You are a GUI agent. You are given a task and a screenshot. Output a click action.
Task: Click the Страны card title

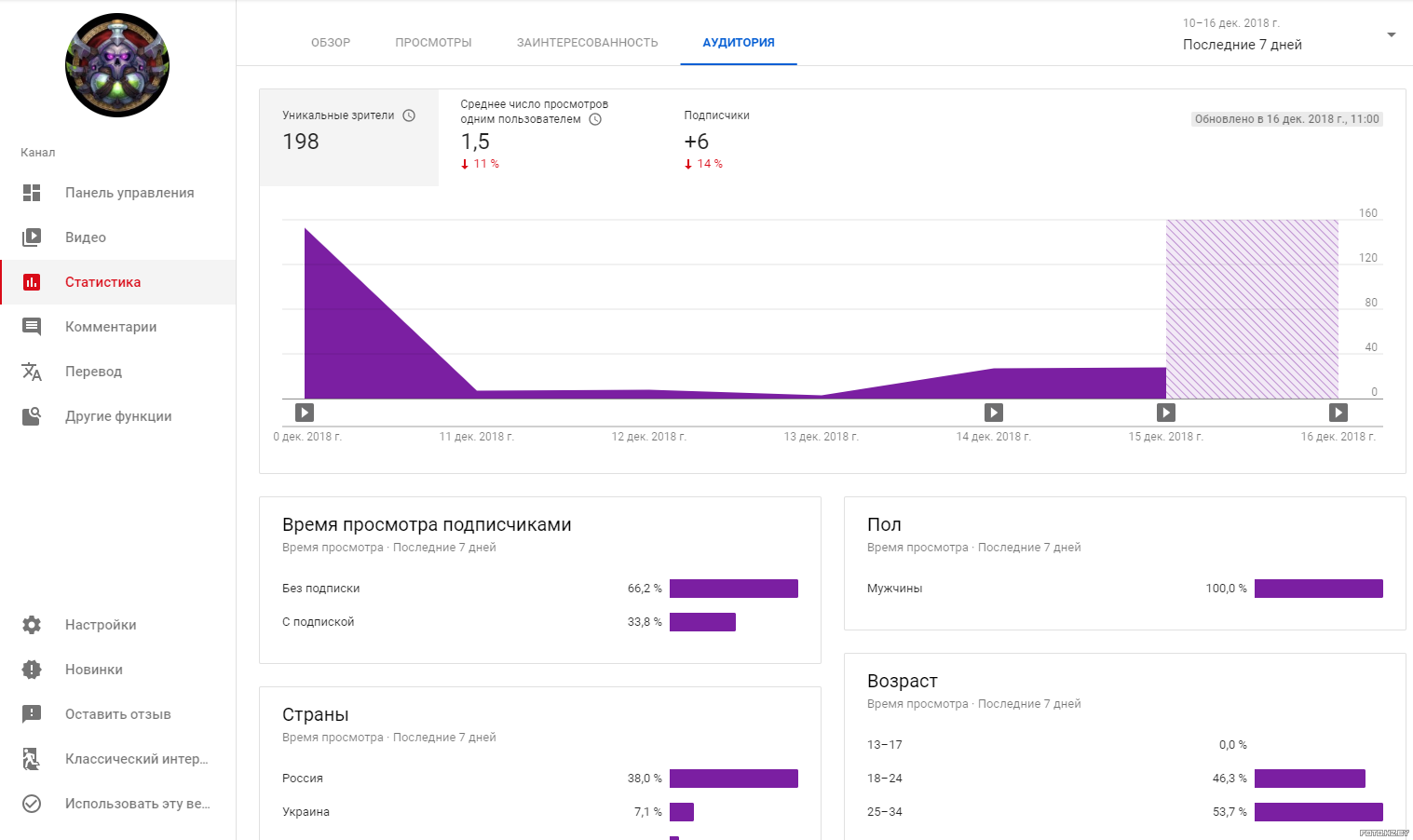pyautogui.click(x=315, y=715)
